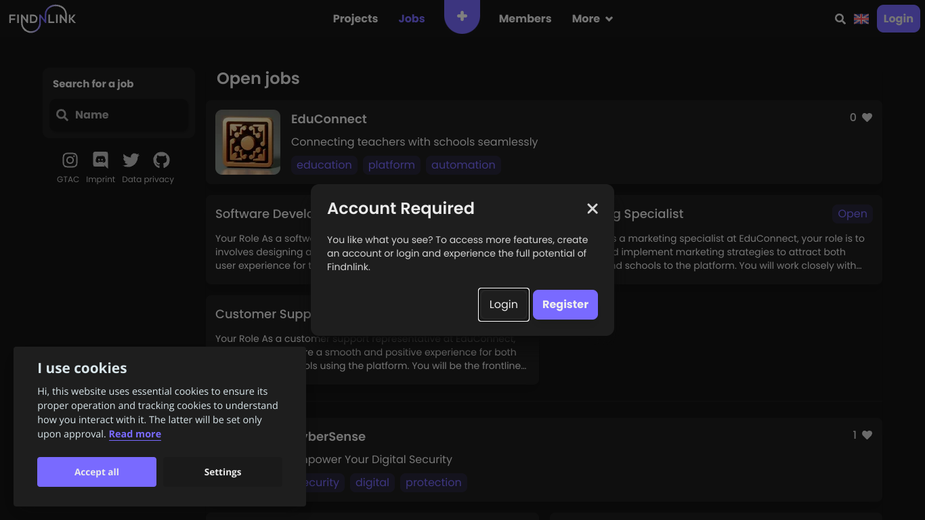This screenshot has height=520, width=925.
Task: Follow the Read more cookie link
Action: 135,434
